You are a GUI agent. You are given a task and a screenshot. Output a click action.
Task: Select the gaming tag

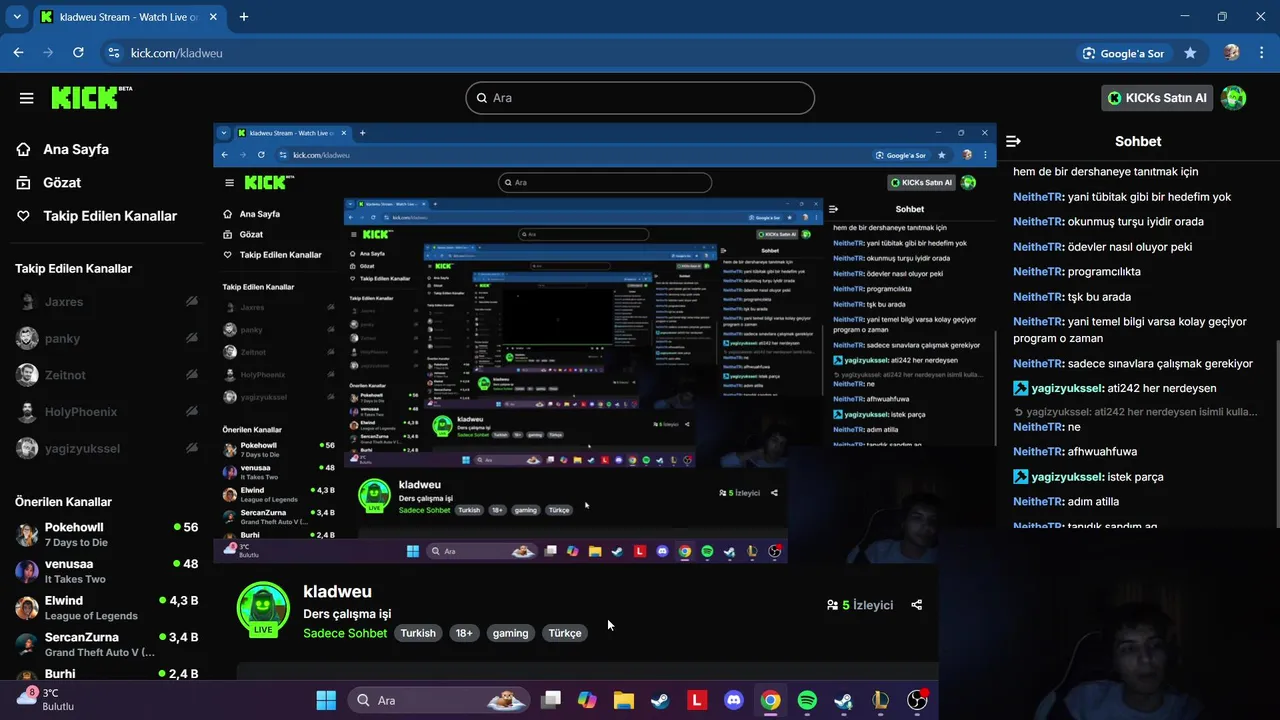coord(510,633)
